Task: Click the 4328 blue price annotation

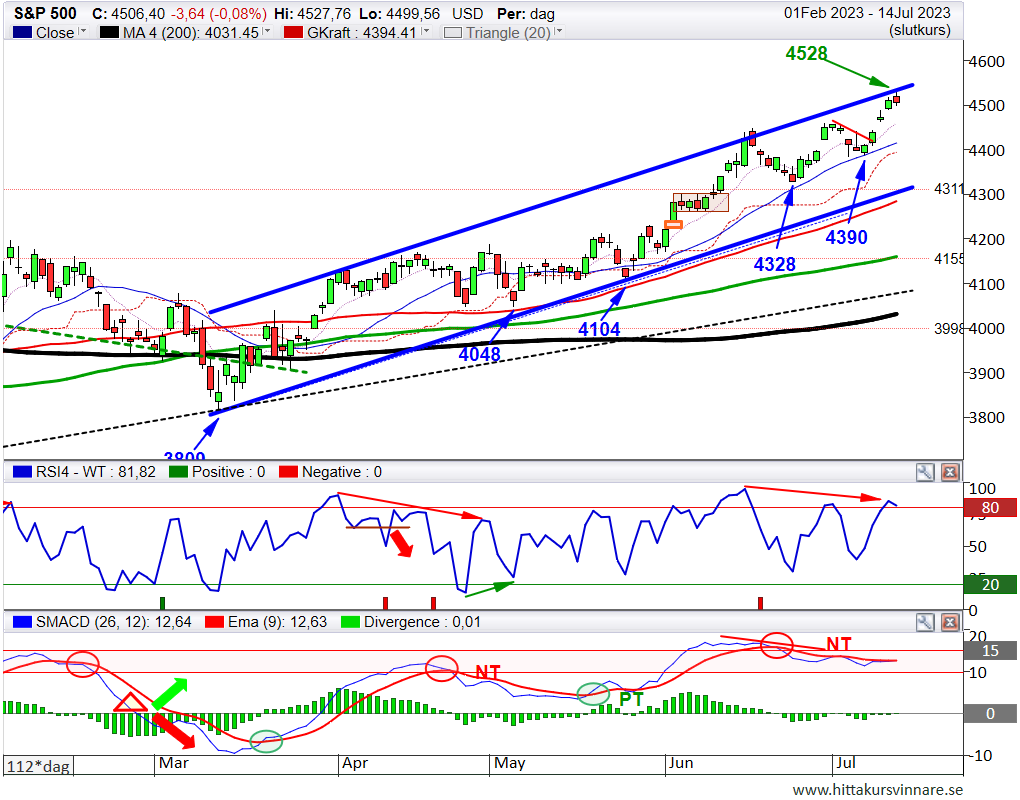Action: click(775, 264)
